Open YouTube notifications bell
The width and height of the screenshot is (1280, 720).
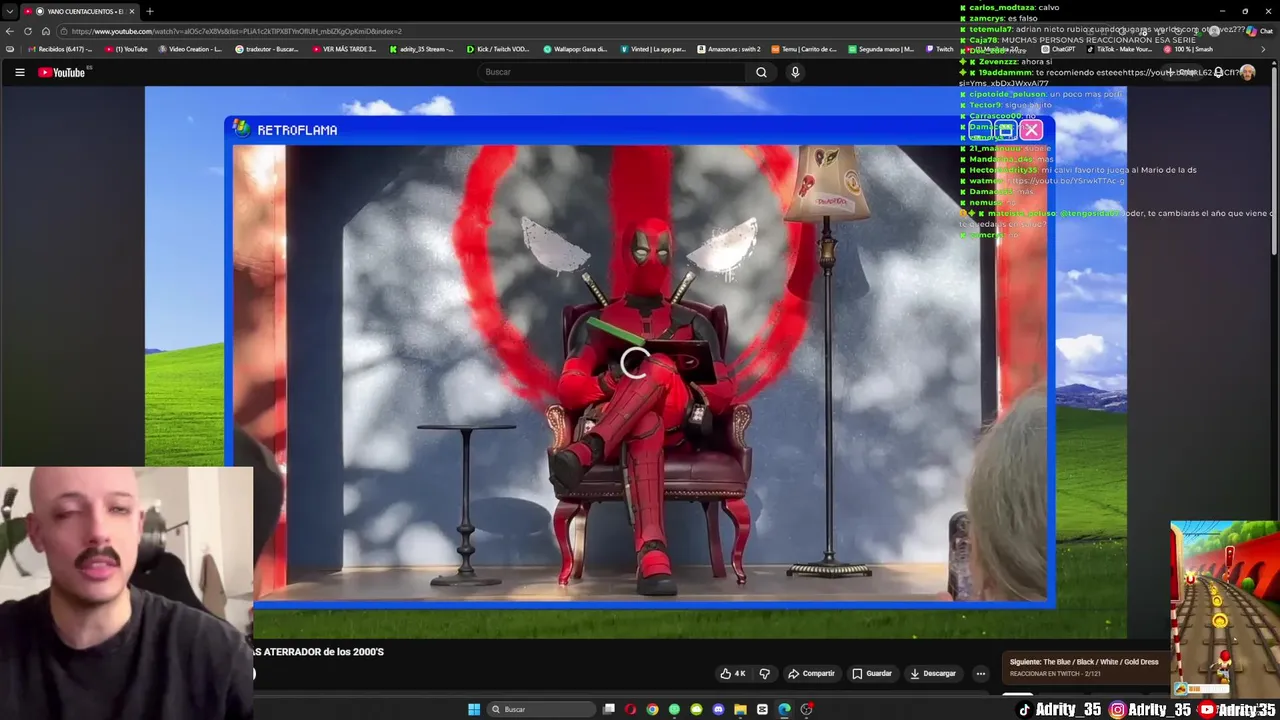coord(1218,72)
